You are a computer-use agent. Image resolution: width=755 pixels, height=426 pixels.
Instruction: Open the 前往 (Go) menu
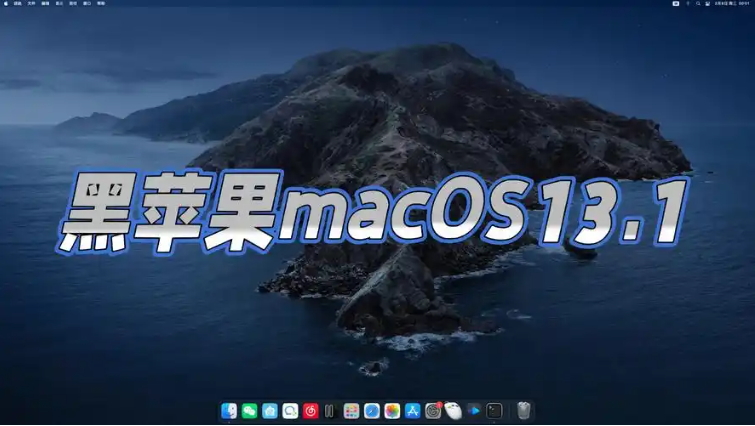click(x=73, y=3)
